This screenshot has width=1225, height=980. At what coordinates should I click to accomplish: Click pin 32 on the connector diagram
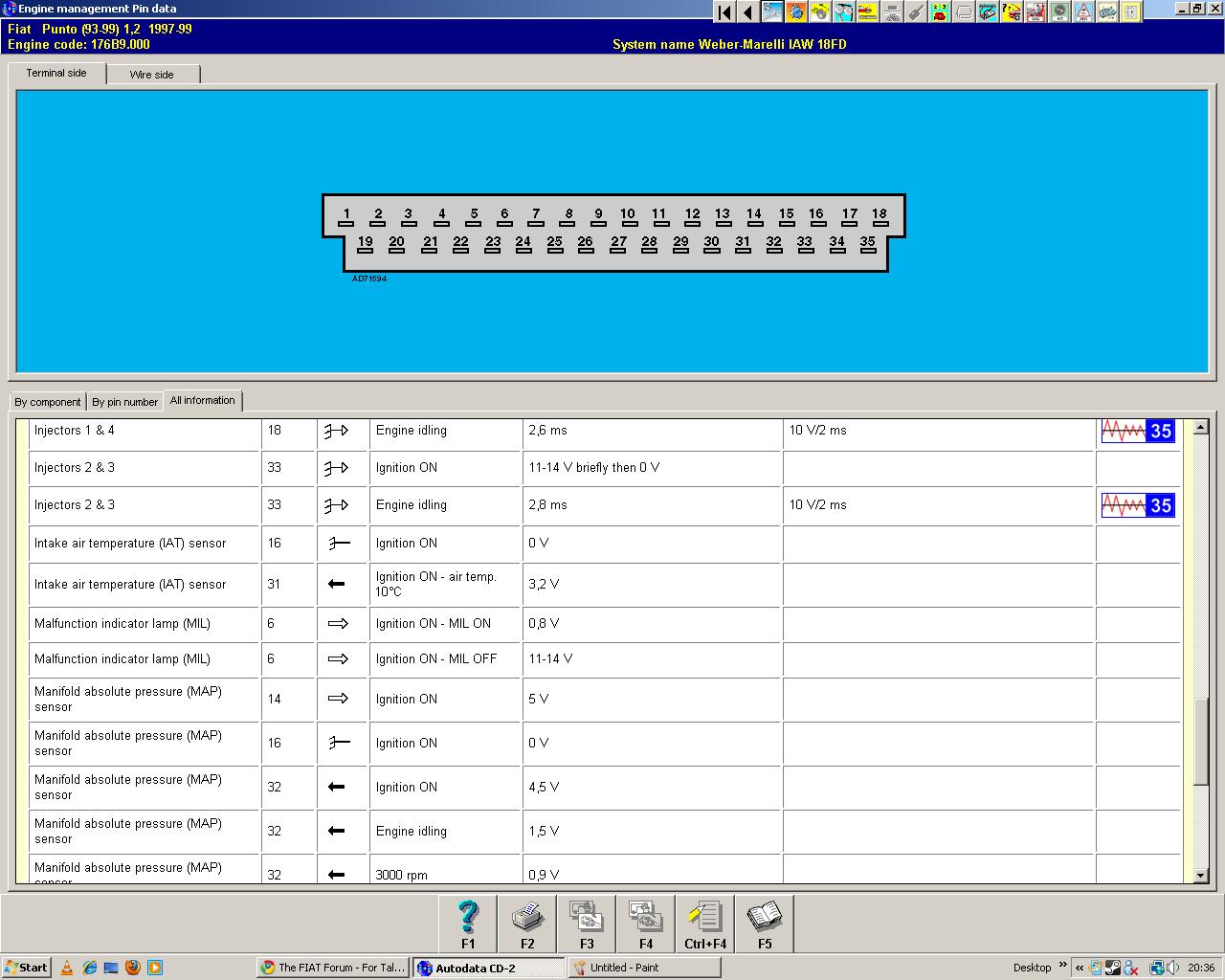click(x=774, y=245)
